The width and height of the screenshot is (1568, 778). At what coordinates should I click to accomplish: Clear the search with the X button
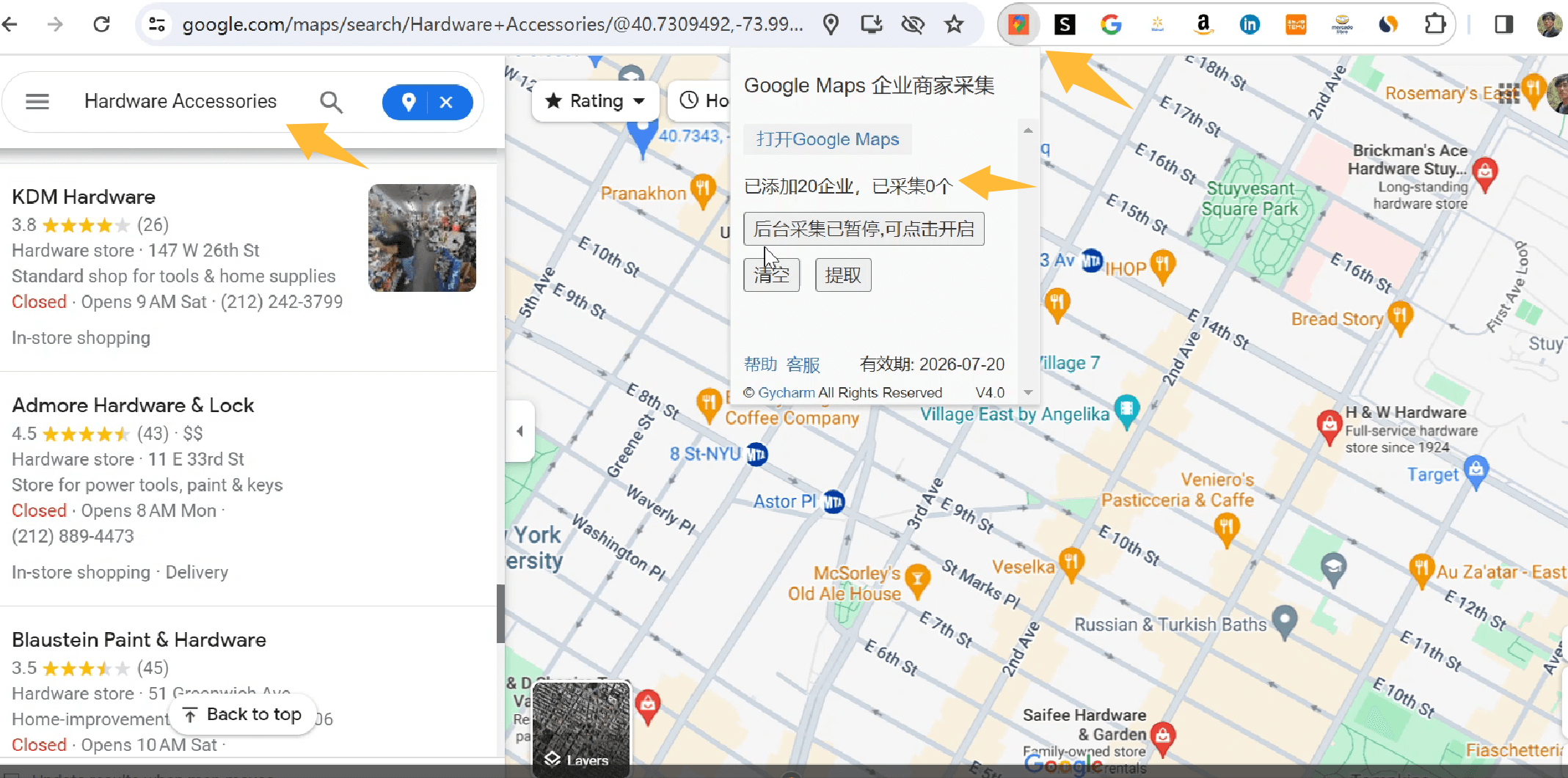[446, 102]
